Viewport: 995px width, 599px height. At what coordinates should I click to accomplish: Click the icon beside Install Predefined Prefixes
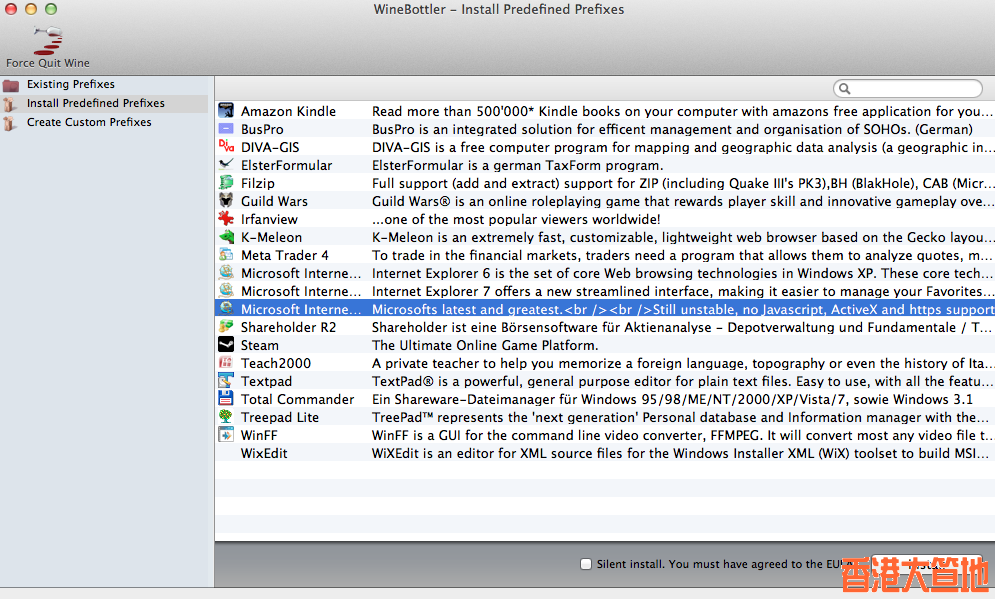point(10,103)
